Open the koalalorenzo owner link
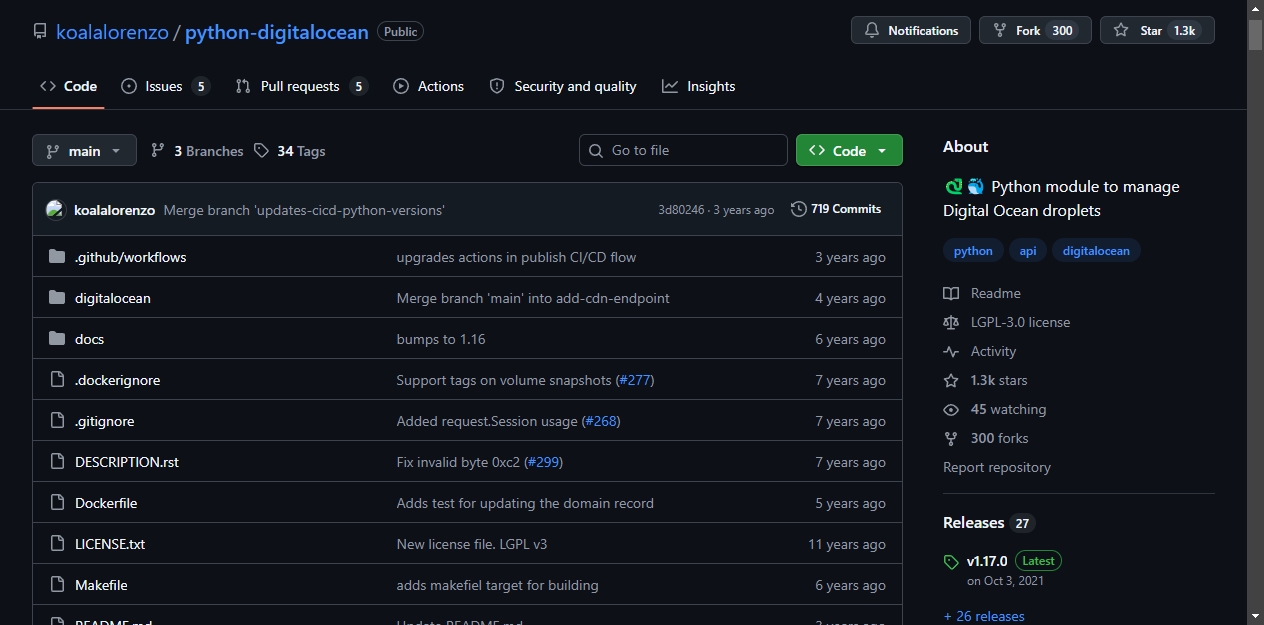The image size is (1264, 625). pyautogui.click(x=112, y=32)
